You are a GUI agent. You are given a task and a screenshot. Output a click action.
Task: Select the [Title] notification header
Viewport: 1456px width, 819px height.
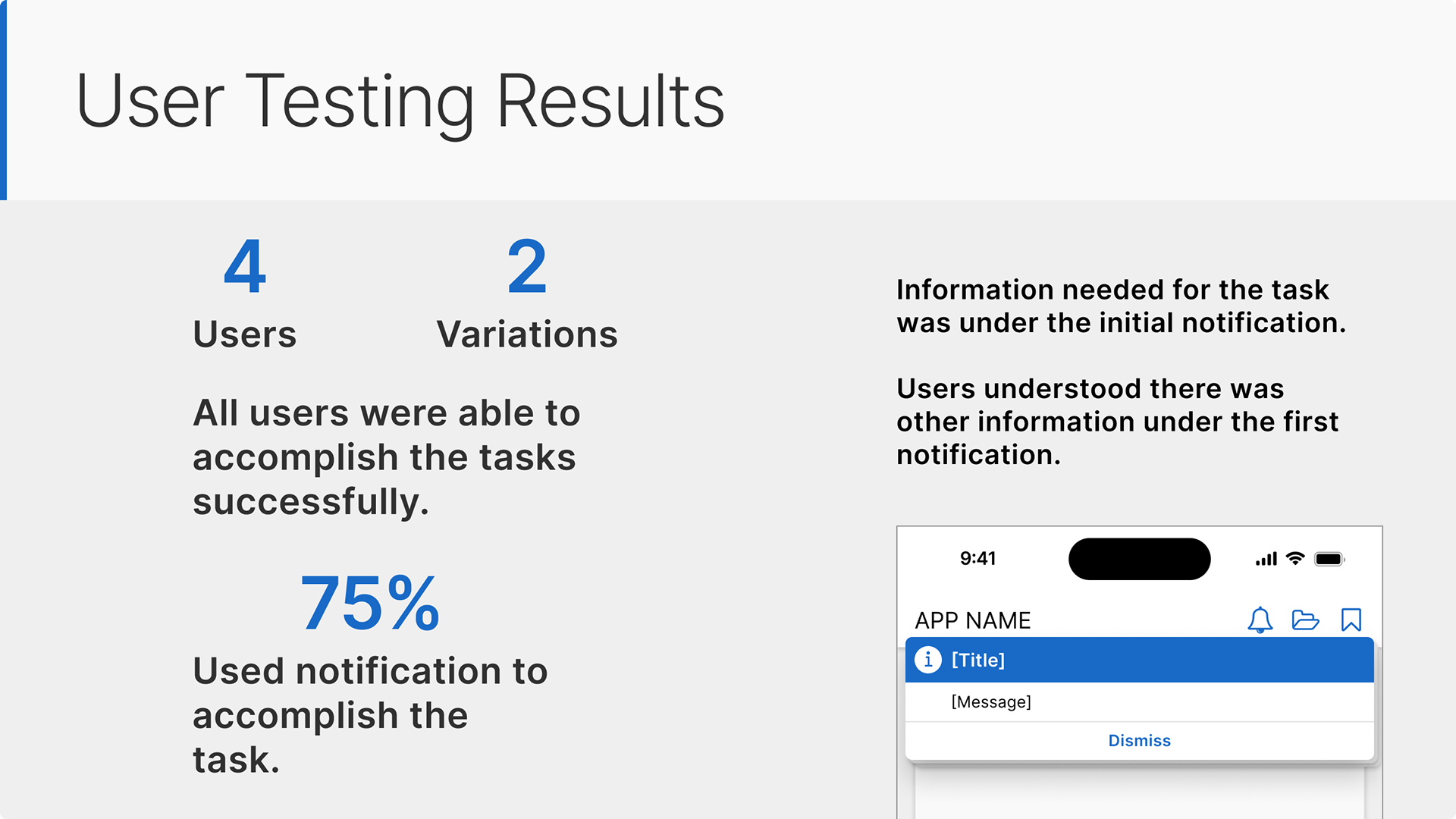[1139, 660]
